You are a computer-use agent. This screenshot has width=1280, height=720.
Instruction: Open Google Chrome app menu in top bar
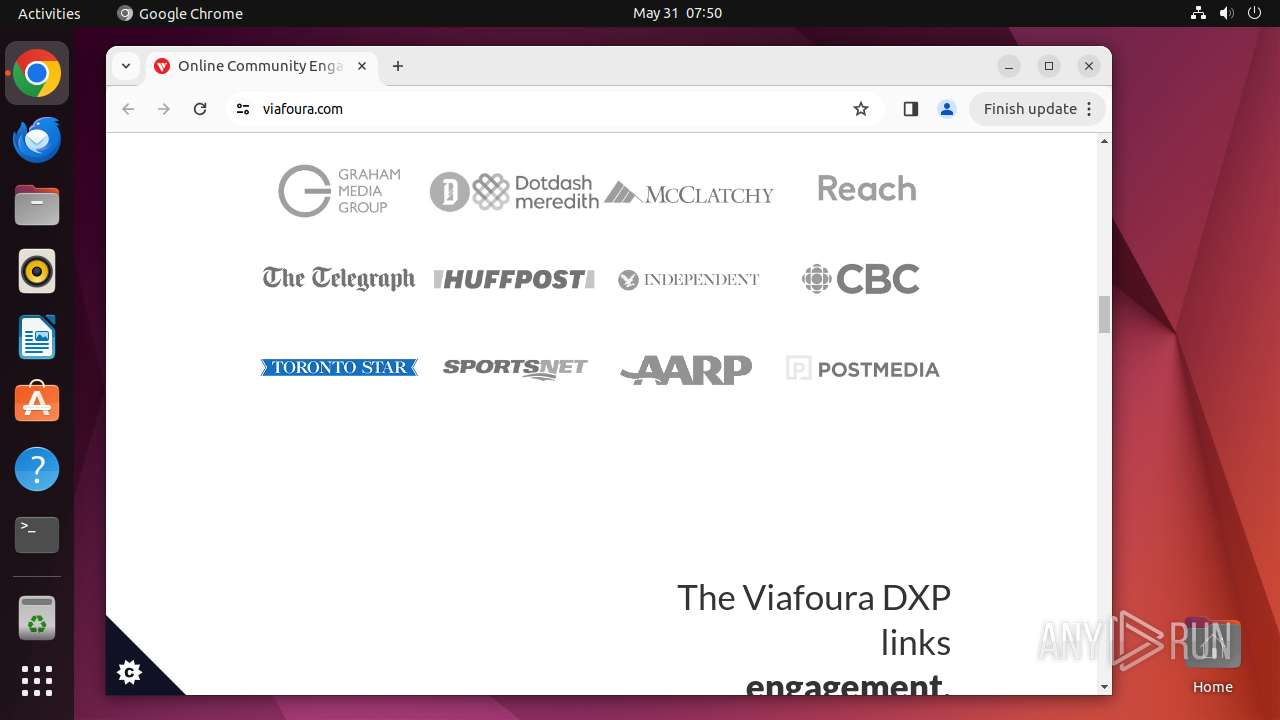(x=180, y=13)
